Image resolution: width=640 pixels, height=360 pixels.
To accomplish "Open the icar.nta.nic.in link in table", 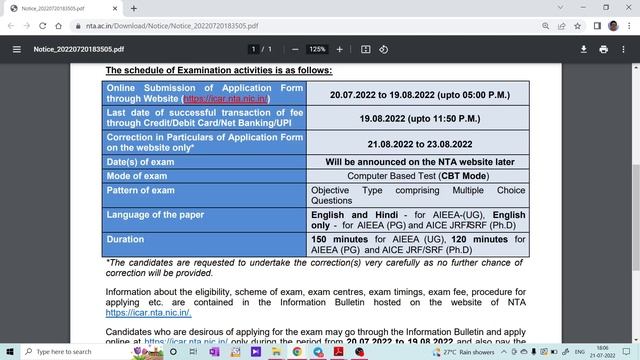I will 226,99.
